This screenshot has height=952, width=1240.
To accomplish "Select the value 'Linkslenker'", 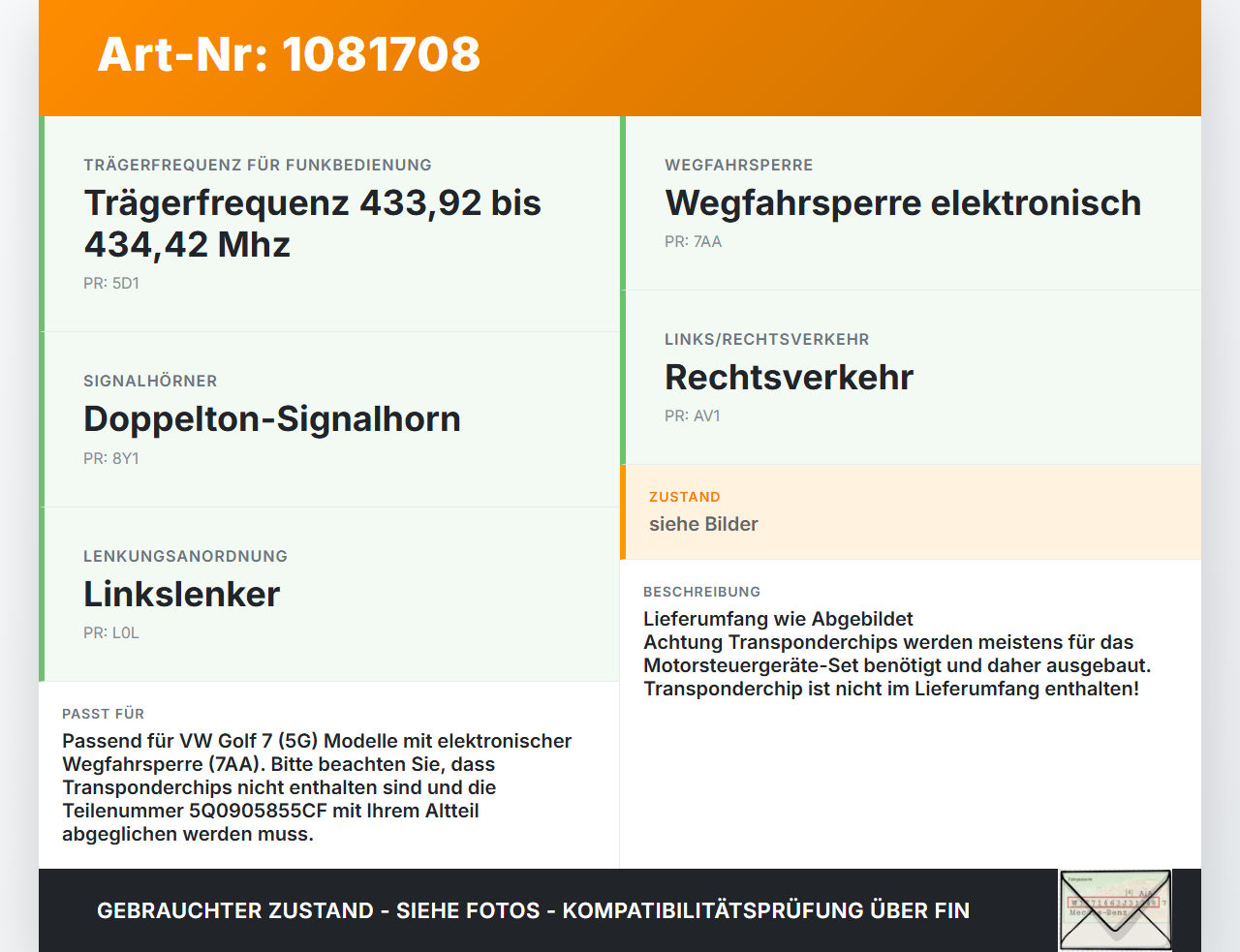I will [181, 595].
